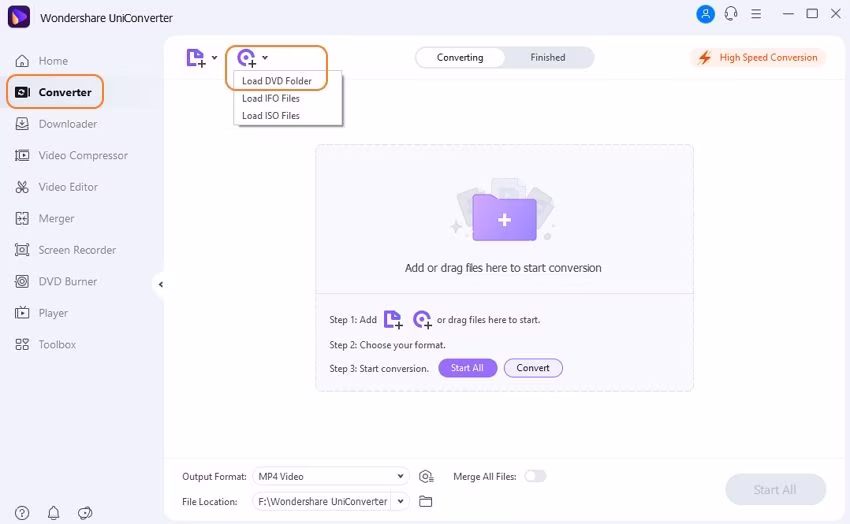Click the center add-folder drop area

point(504,218)
